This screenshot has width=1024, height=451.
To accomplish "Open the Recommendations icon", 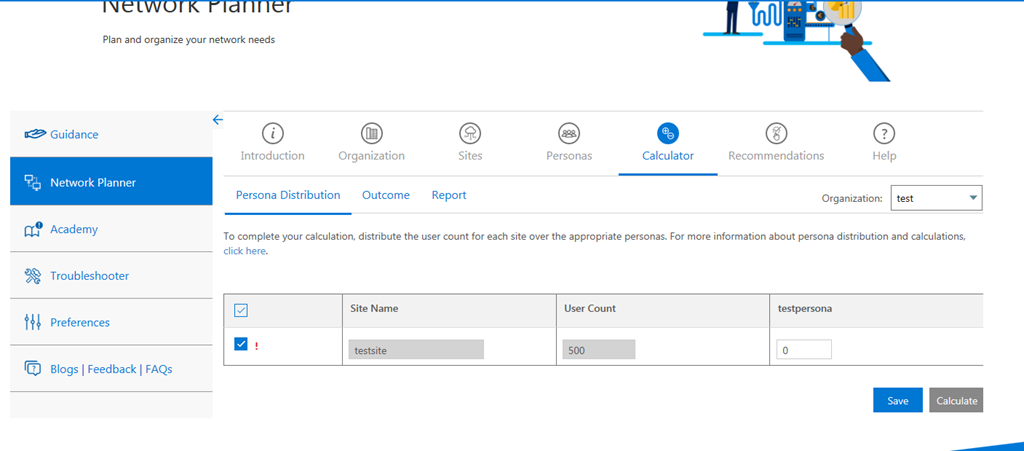I will 776,134.
